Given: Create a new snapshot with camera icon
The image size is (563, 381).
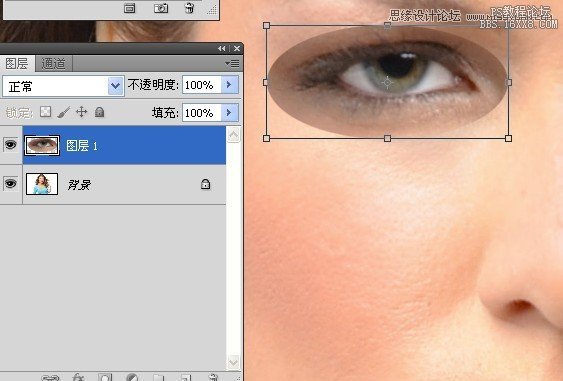Looking at the screenshot, I should [161, 8].
